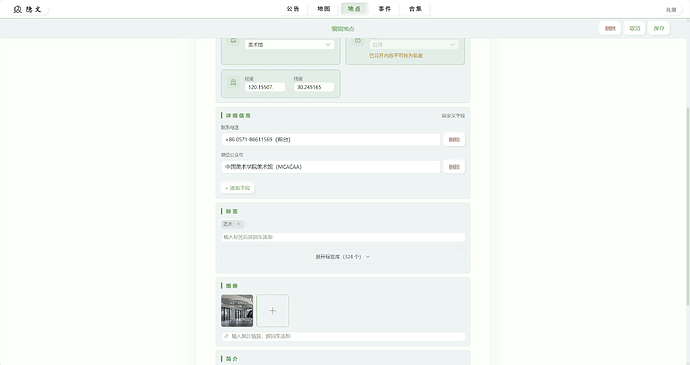Screen dimensions: 690x365
Task: Click the link icon in image URL field
Action: coord(226,336)
